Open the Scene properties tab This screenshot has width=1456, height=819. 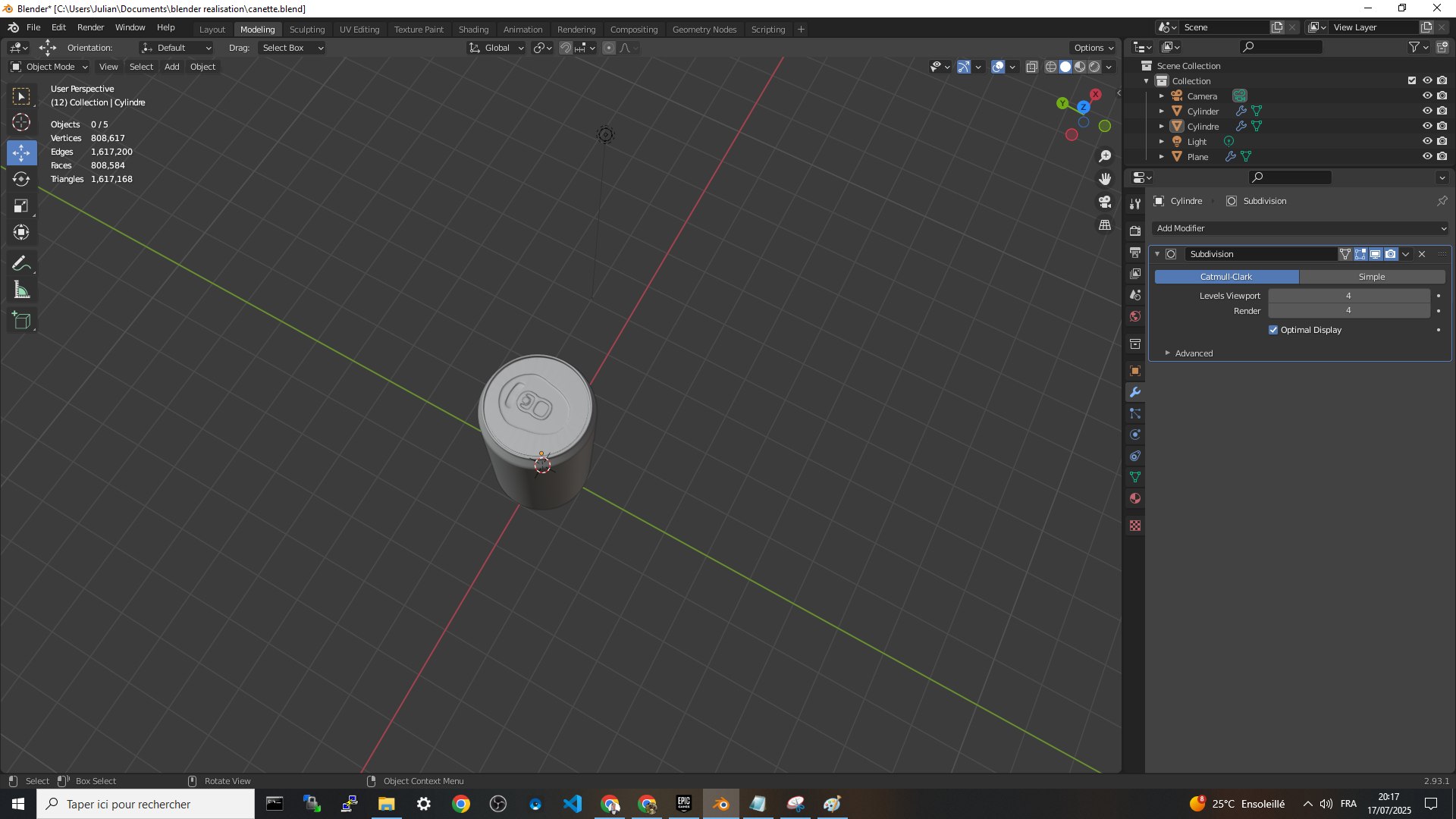click(x=1135, y=294)
